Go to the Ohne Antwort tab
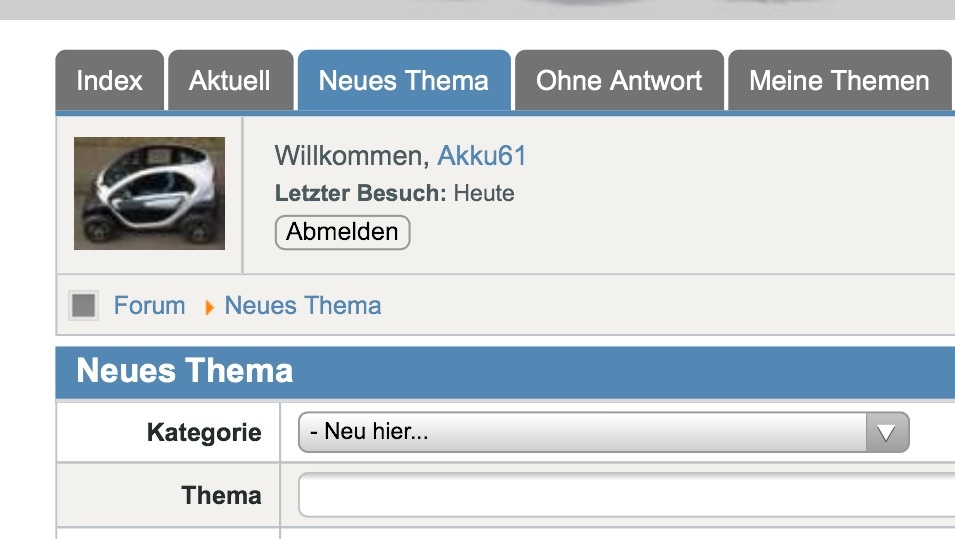Screen dimensions: 955x539 click(619, 81)
